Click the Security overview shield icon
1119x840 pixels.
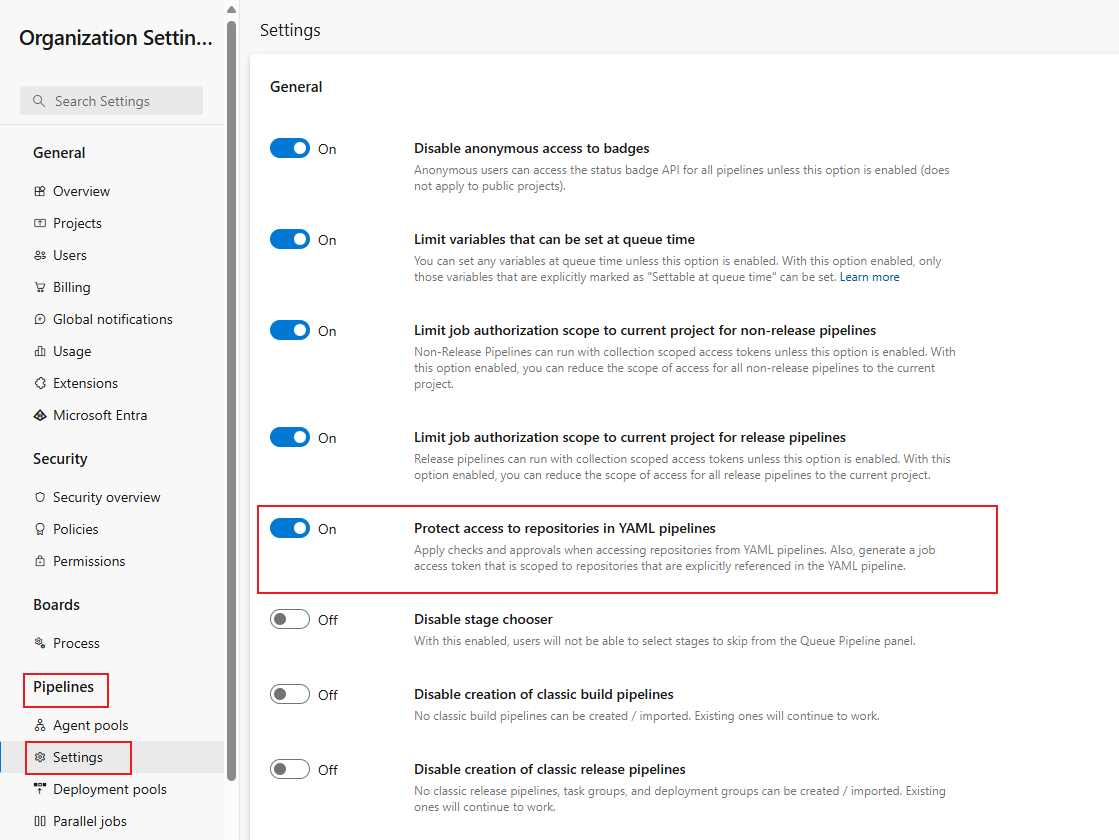[x=40, y=497]
